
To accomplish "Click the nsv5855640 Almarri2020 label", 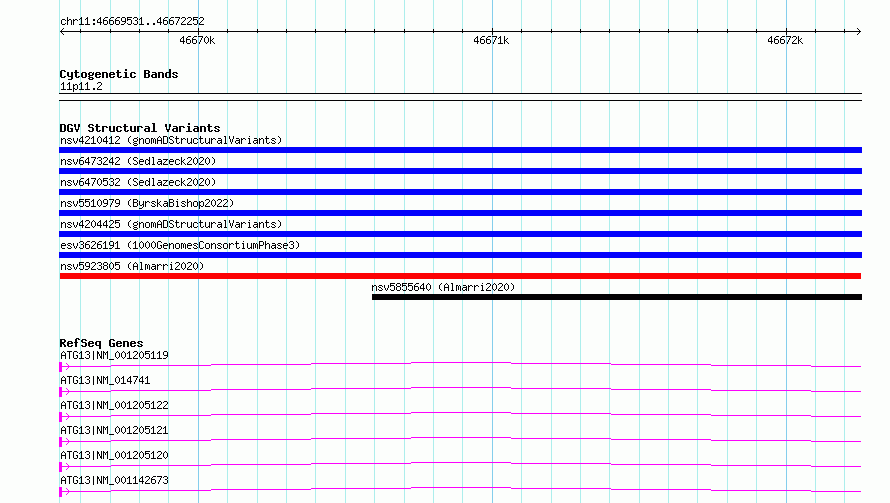I will [443, 287].
